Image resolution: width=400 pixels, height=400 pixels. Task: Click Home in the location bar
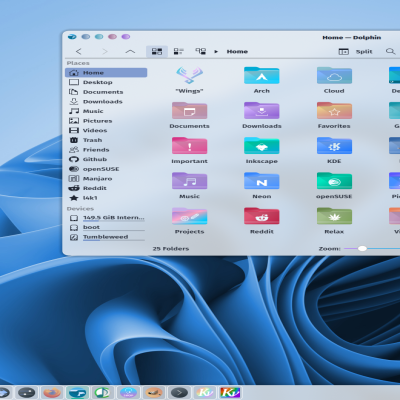[237, 51]
